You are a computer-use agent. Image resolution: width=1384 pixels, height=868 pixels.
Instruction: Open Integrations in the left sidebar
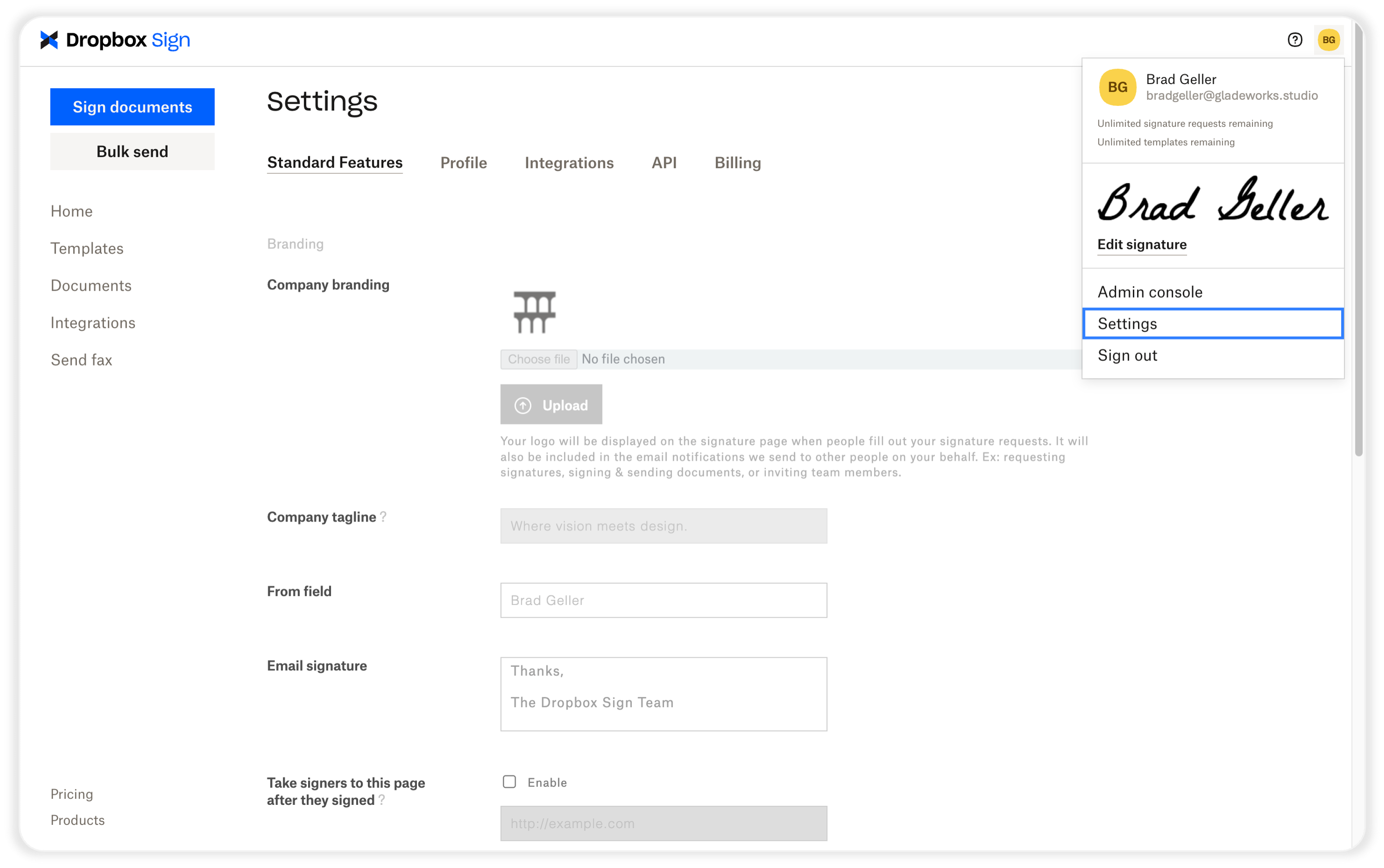[93, 322]
